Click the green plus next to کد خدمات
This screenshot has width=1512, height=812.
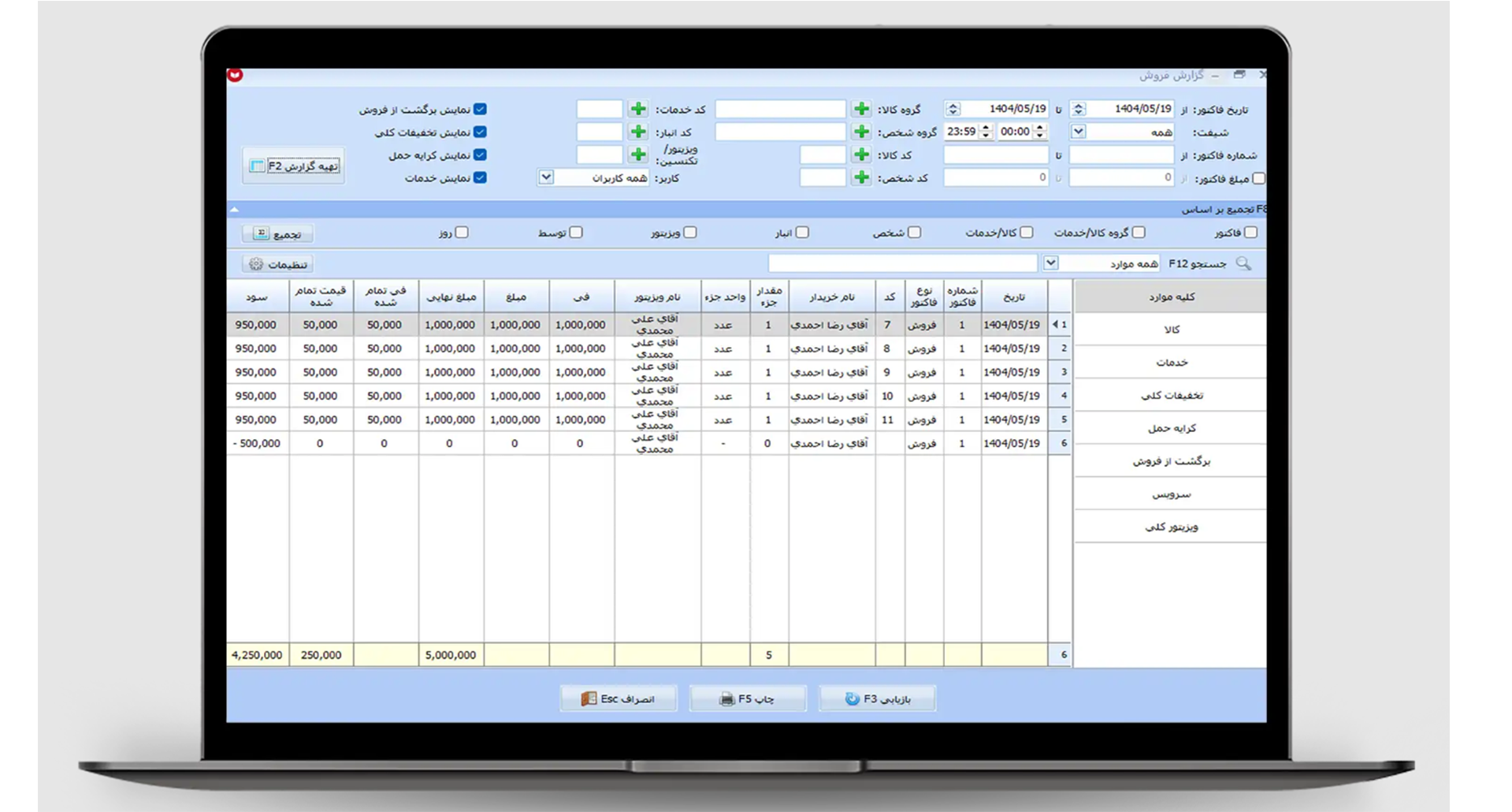[x=638, y=109]
